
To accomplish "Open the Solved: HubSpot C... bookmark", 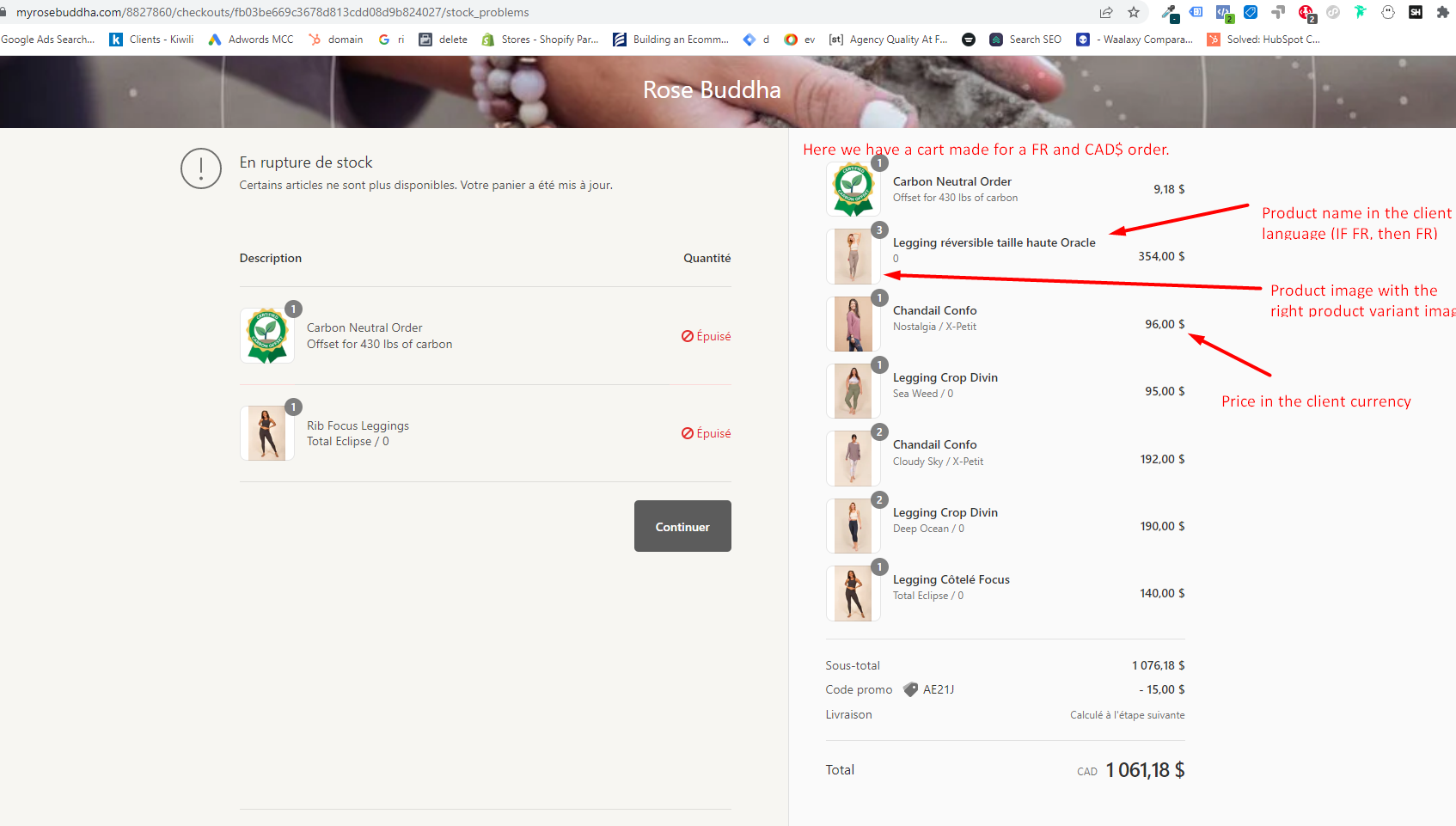I will click(x=1263, y=40).
